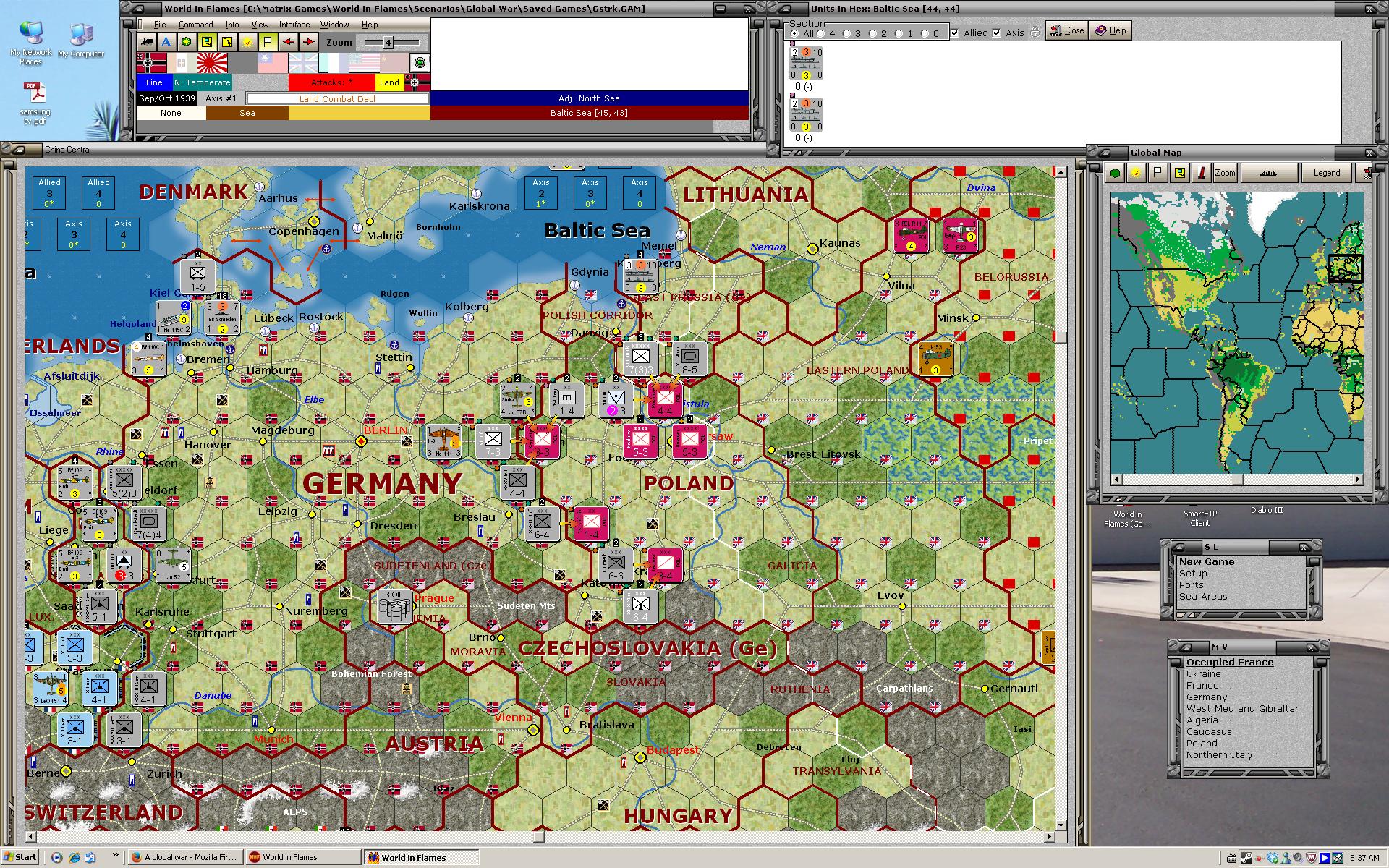Select the Japanese rising sun flag
This screenshot has height=868, width=1389.
(213, 63)
